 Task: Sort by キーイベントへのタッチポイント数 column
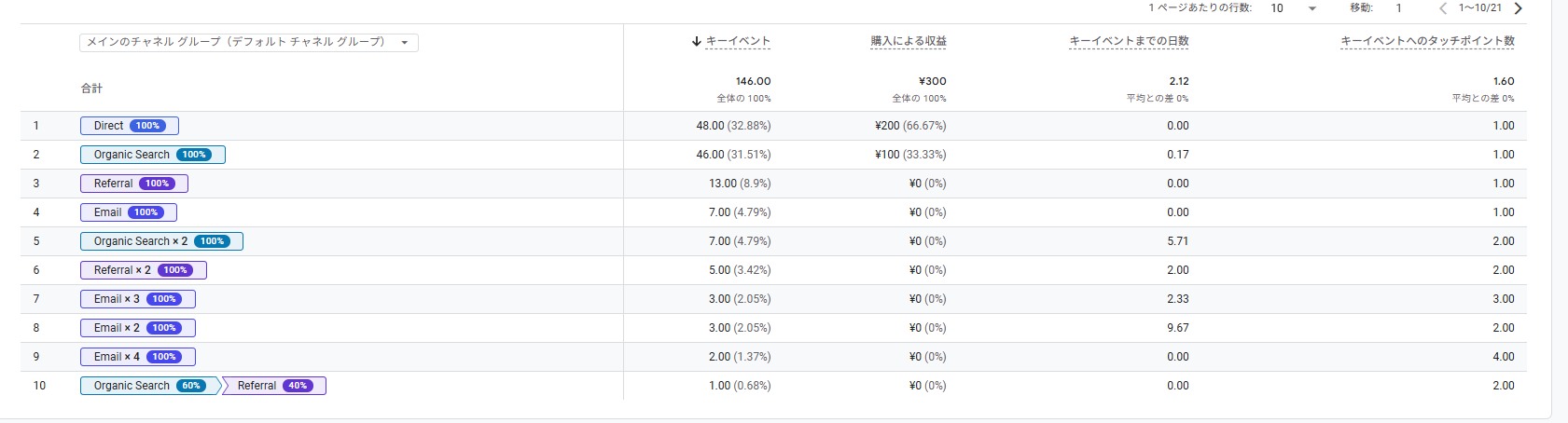pos(1427,41)
